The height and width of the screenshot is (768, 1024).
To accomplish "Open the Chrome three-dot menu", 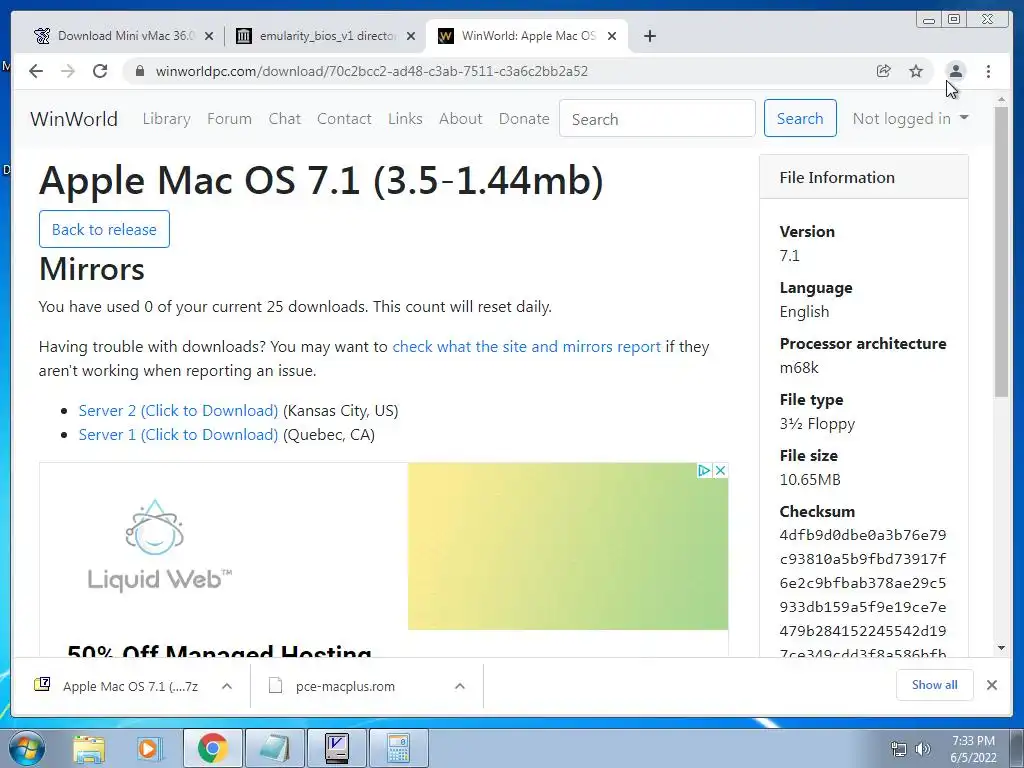I will (988, 71).
